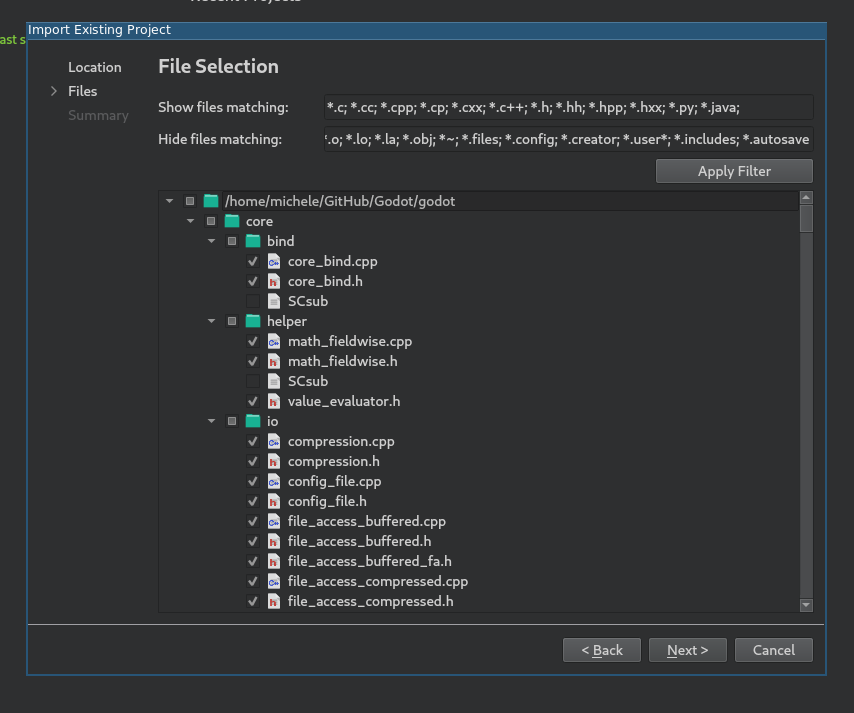Toggle the partial checkbox next to core folder
854x713 pixels.
[211, 221]
